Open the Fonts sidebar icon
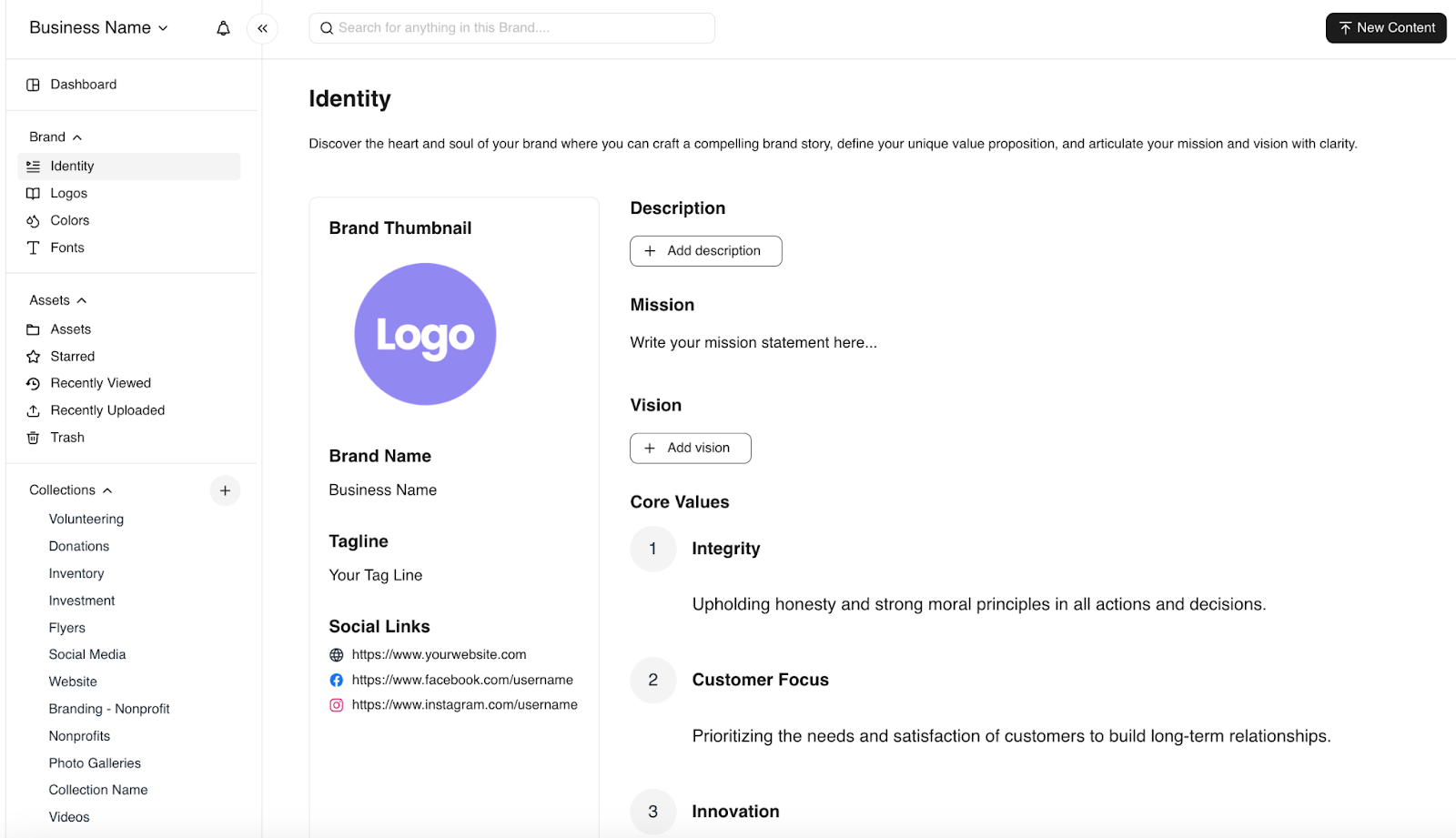The height and width of the screenshot is (838, 1456). [x=33, y=247]
